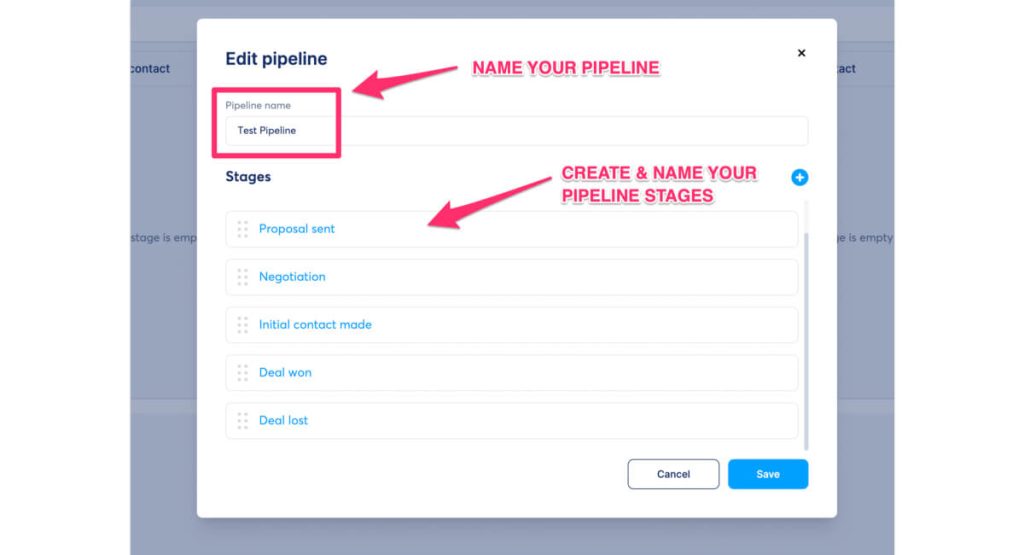Click empty area of Negotiation stage row
Screen dimensions: 1024x555
(560, 277)
